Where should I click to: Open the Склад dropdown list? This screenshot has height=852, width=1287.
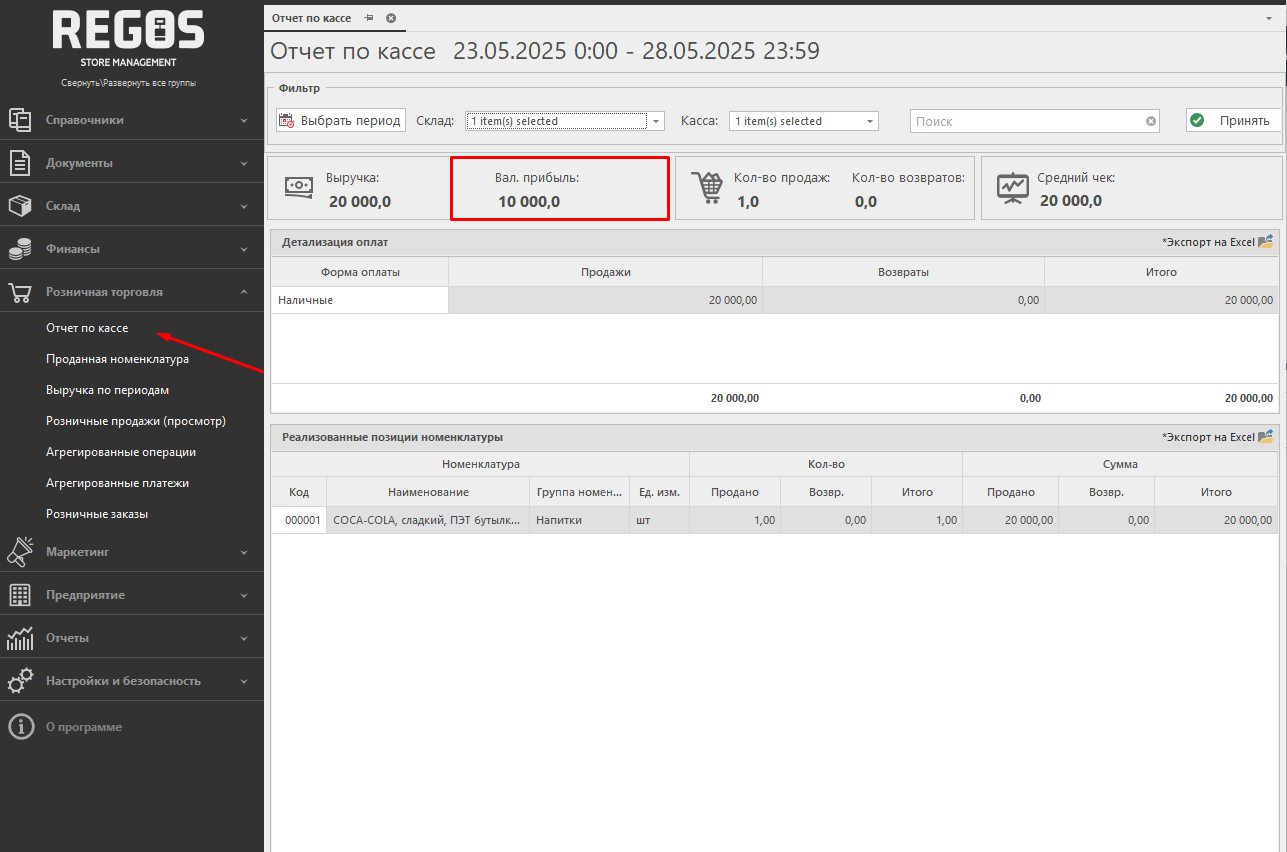[x=656, y=121]
